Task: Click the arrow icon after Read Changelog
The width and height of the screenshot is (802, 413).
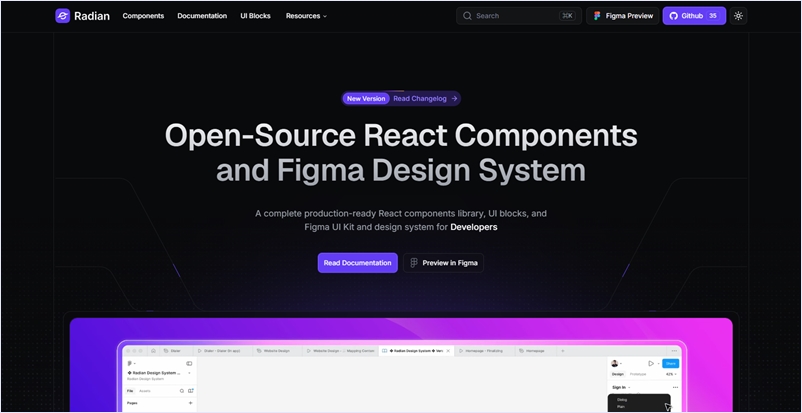Action: point(454,99)
